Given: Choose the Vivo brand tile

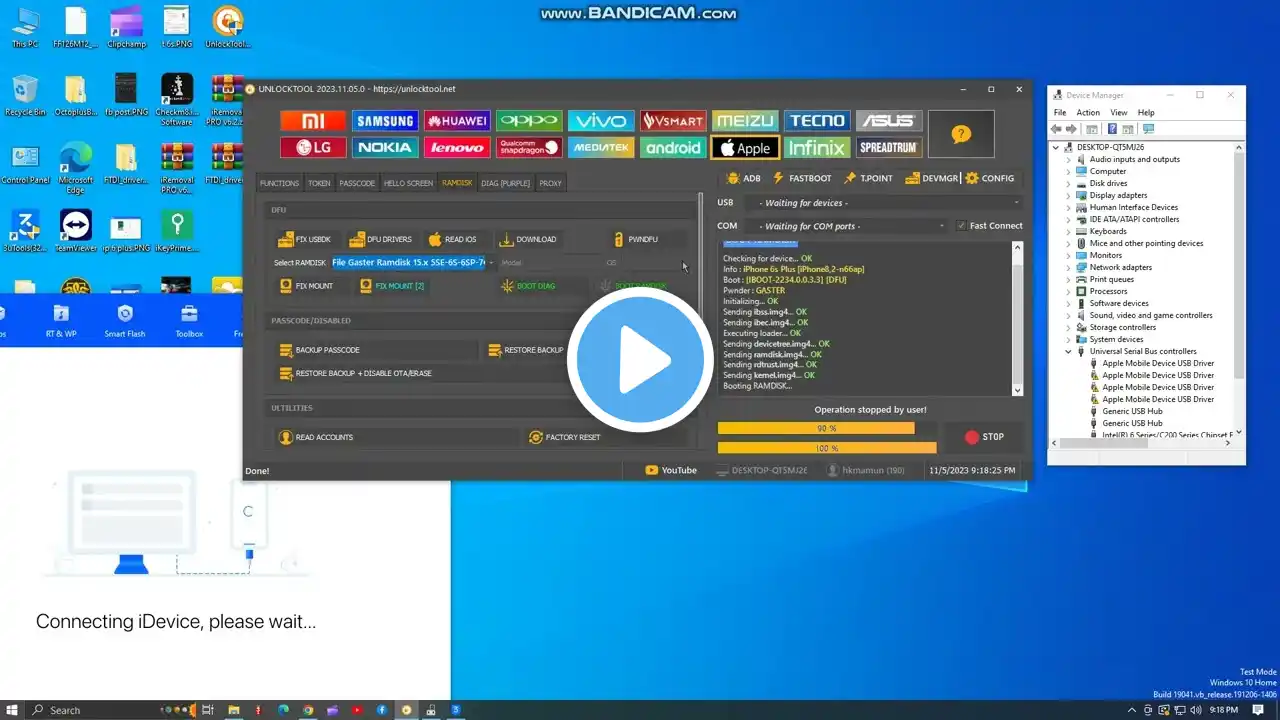Looking at the screenshot, I should tap(601, 121).
